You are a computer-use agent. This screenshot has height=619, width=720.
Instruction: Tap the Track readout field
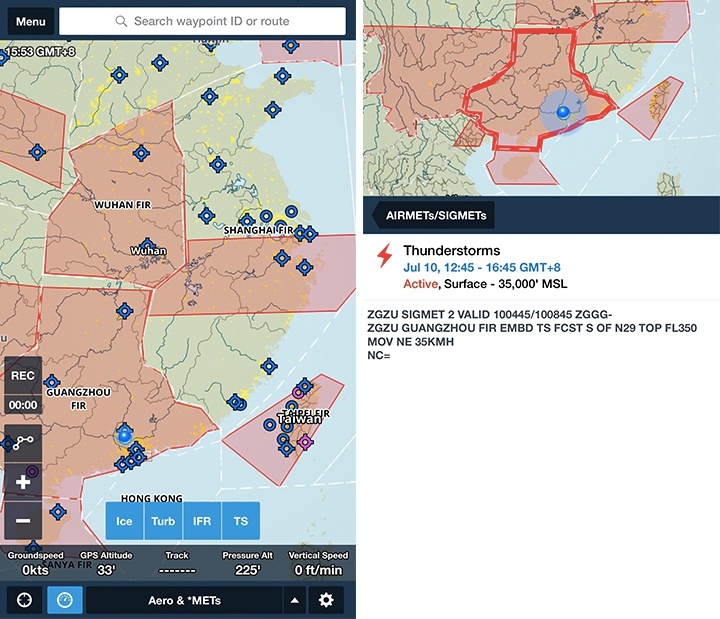pos(177,563)
